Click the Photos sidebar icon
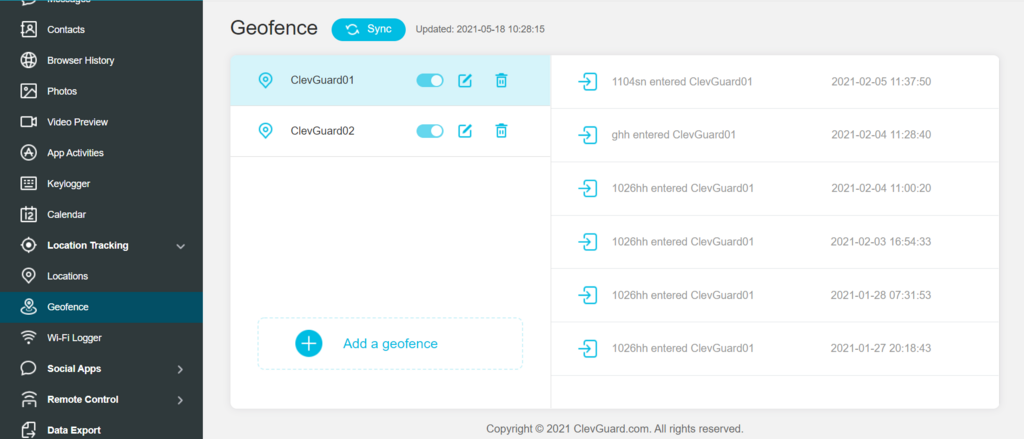Image resolution: width=1024 pixels, height=439 pixels. click(x=29, y=91)
